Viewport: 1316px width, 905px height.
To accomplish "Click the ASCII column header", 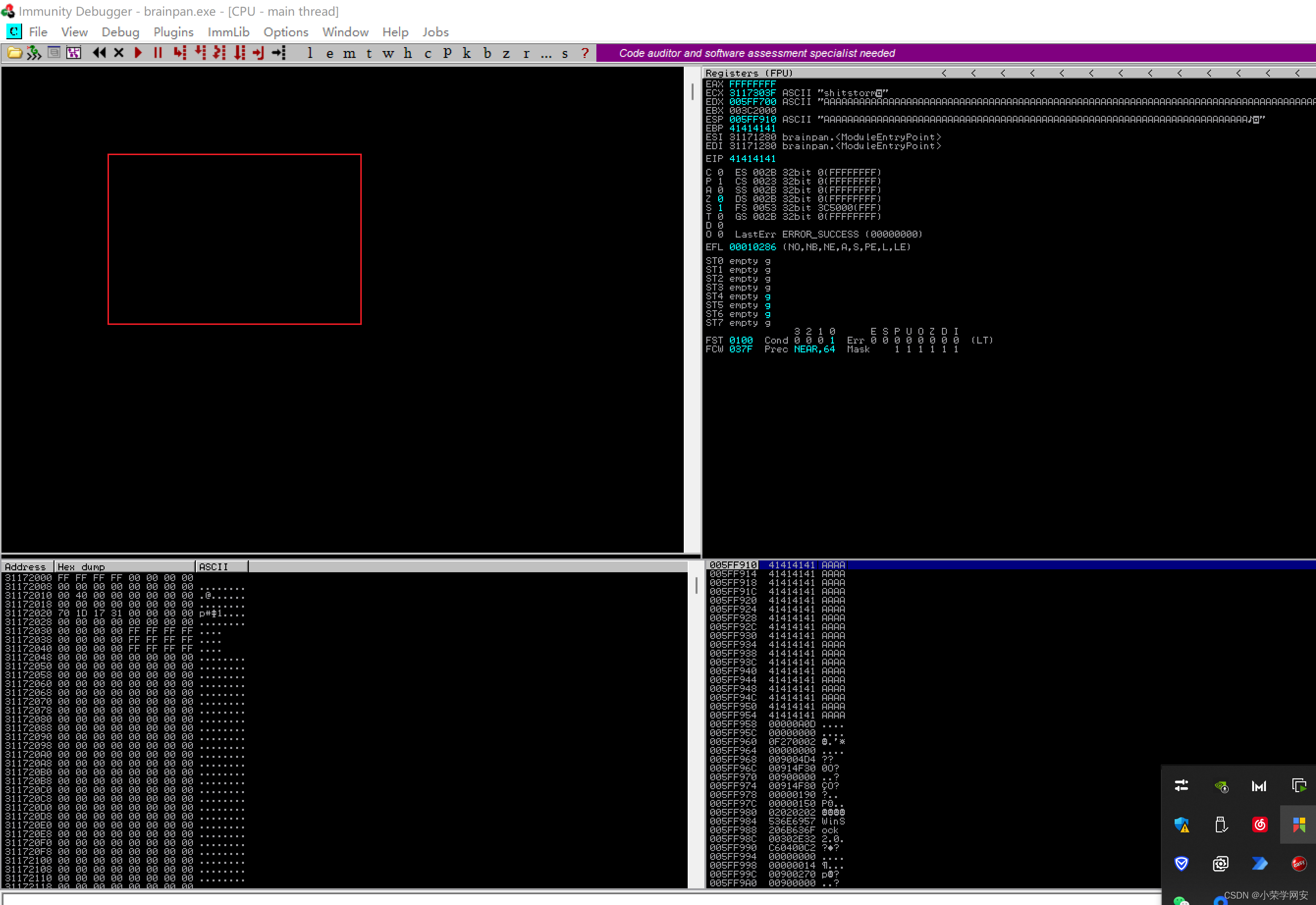I will pyautogui.click(x=222, y=566).
